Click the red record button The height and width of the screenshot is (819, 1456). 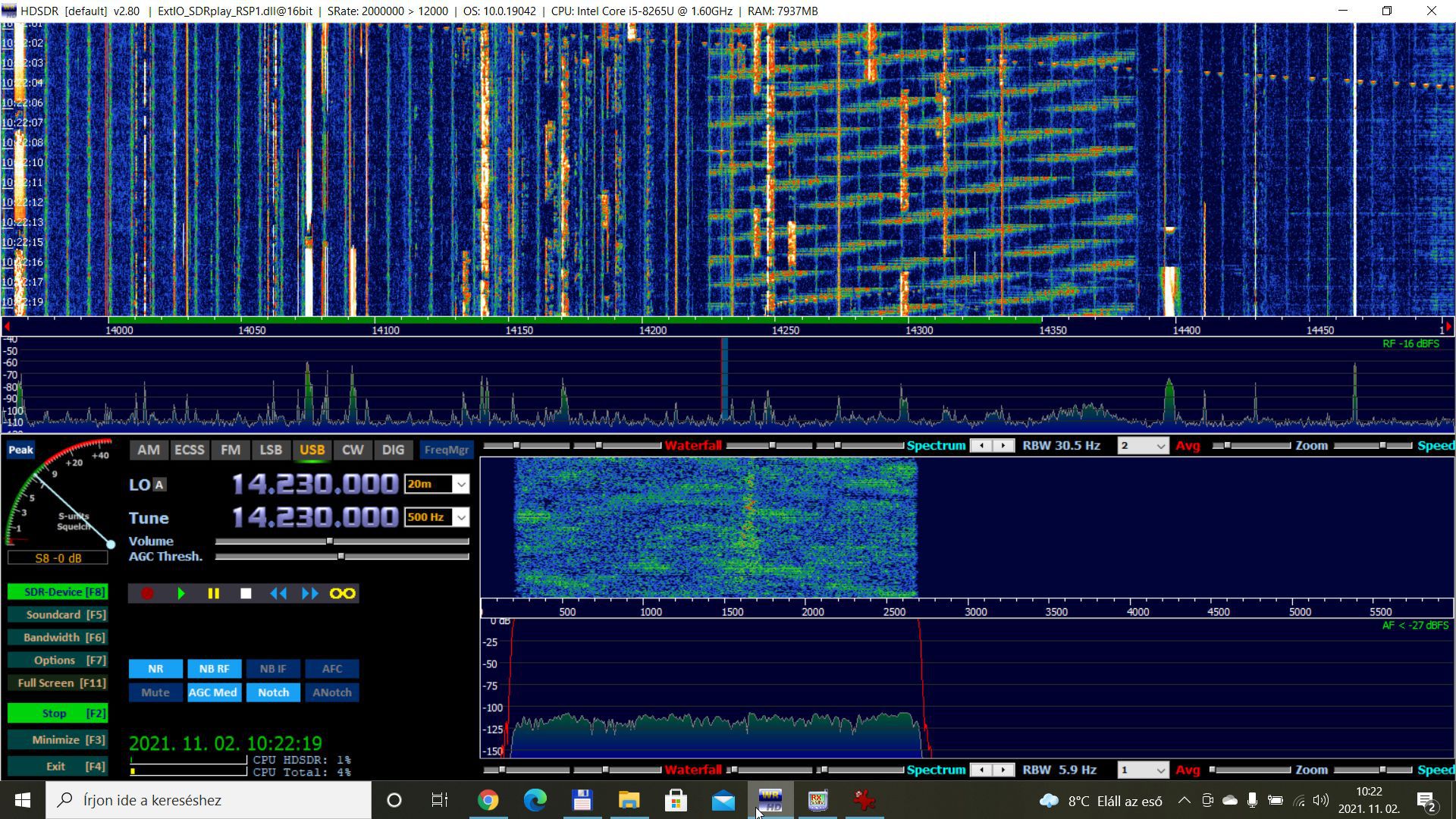(147, 594)
